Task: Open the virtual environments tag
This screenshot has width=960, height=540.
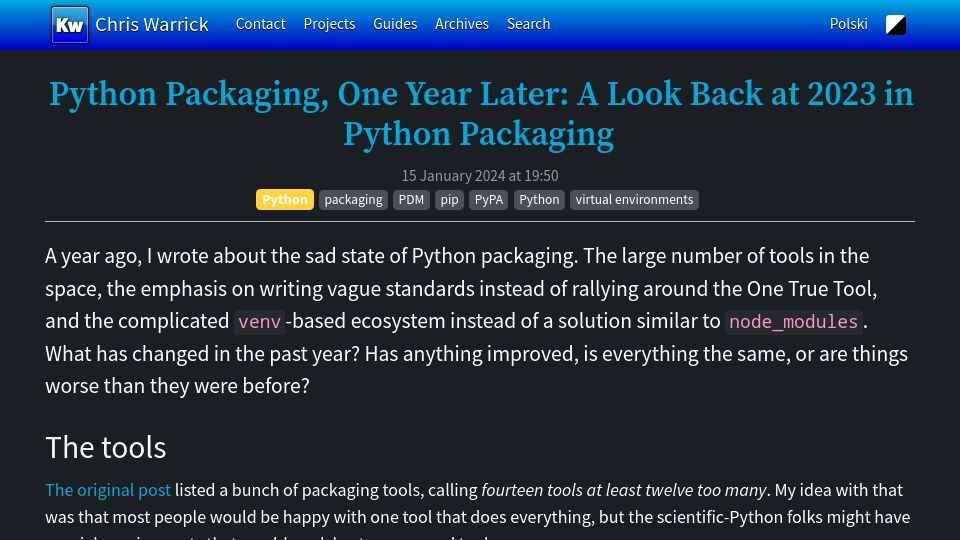Action: click(x=634, y=200)
